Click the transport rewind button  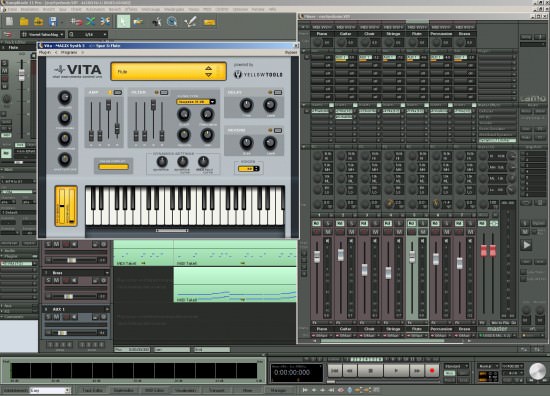(349, 370)
